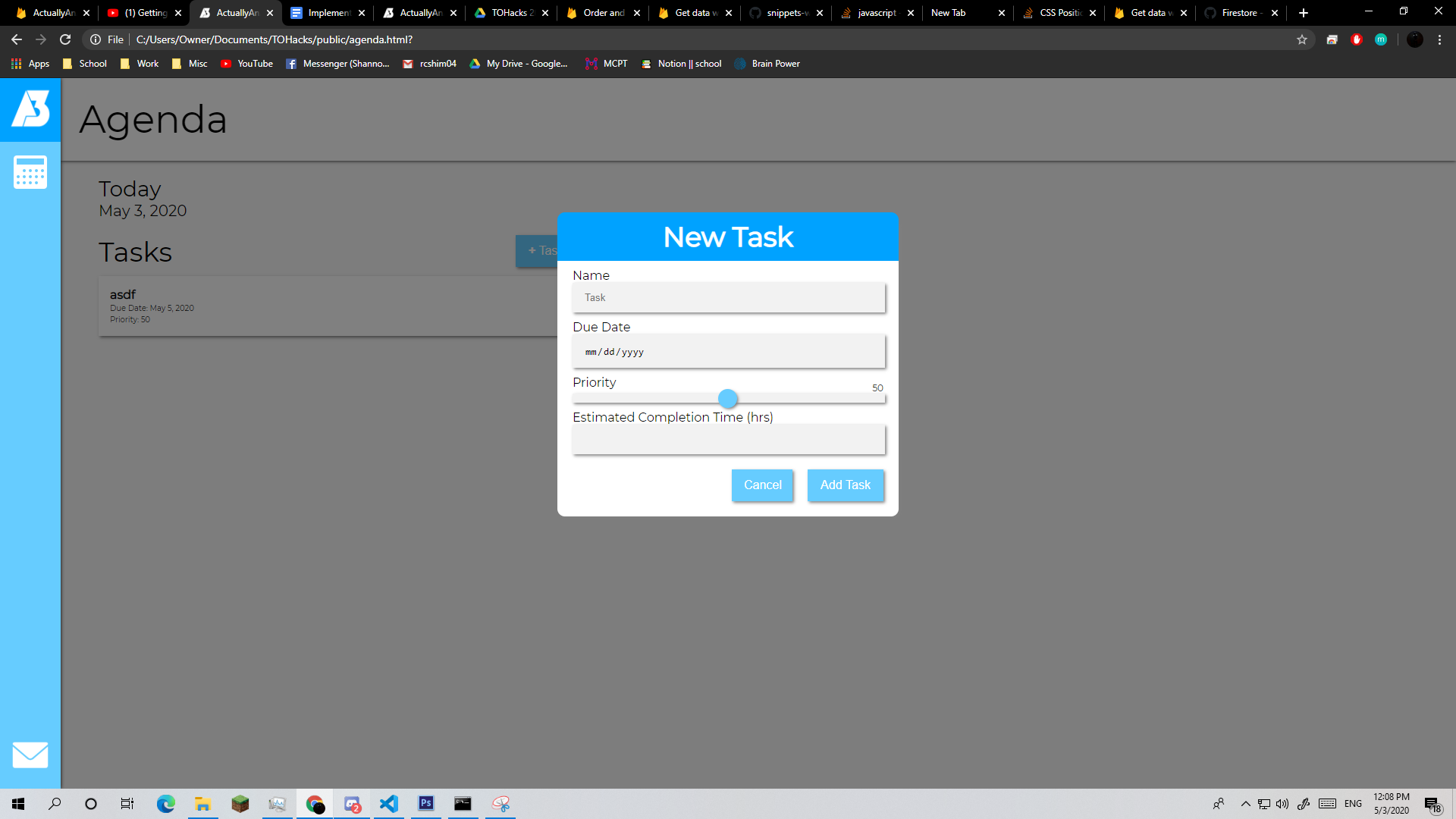Open the Due Date picker field
Screen dimensions: 1456x819
point(728,352)
